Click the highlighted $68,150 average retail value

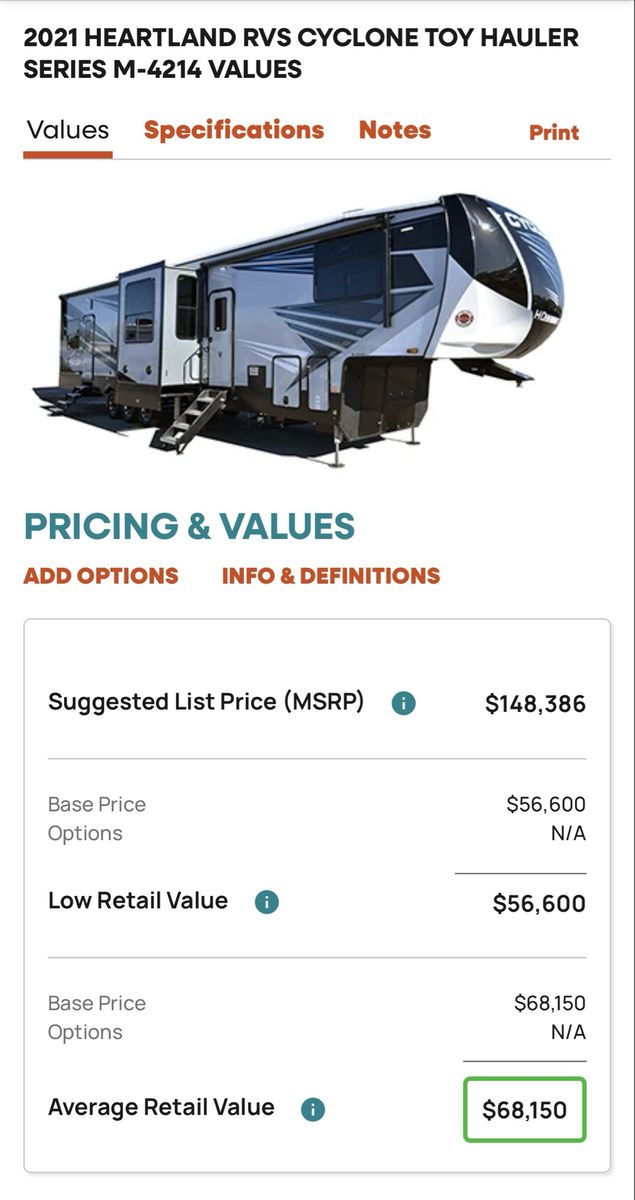click(524, 1109)
